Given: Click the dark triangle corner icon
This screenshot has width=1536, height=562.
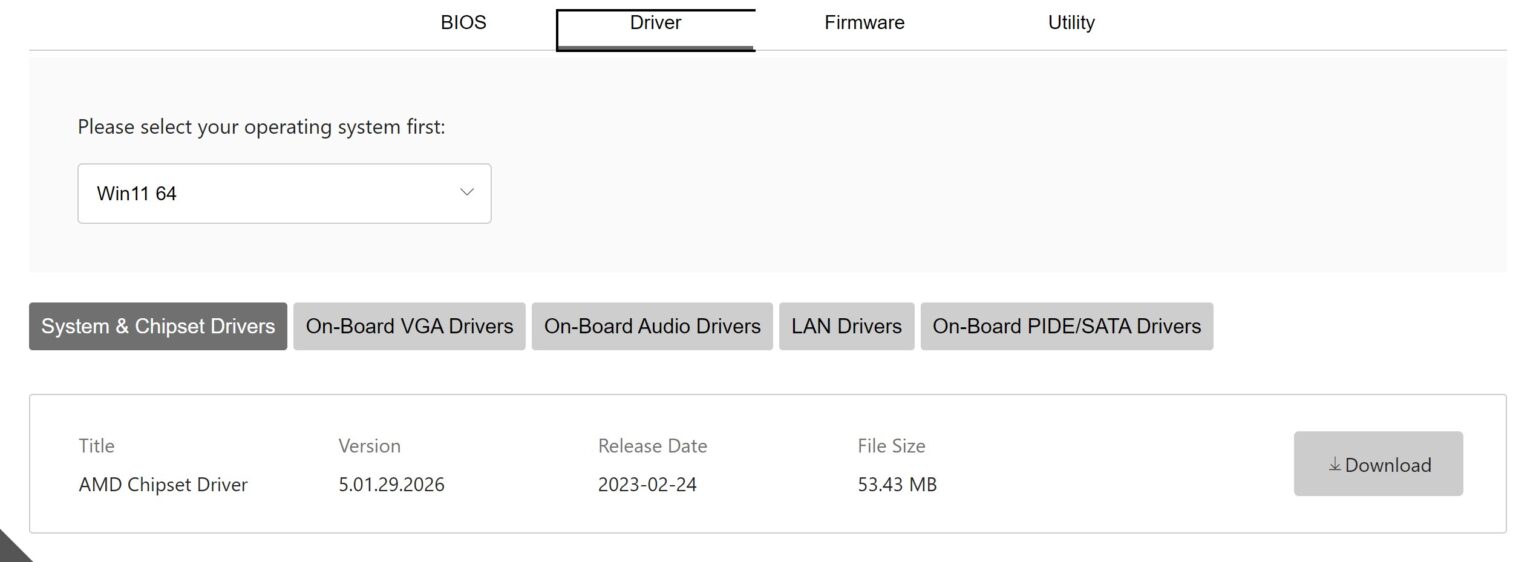Looking at the screenshot, I should pyautogui.click(x=12, y=549).
